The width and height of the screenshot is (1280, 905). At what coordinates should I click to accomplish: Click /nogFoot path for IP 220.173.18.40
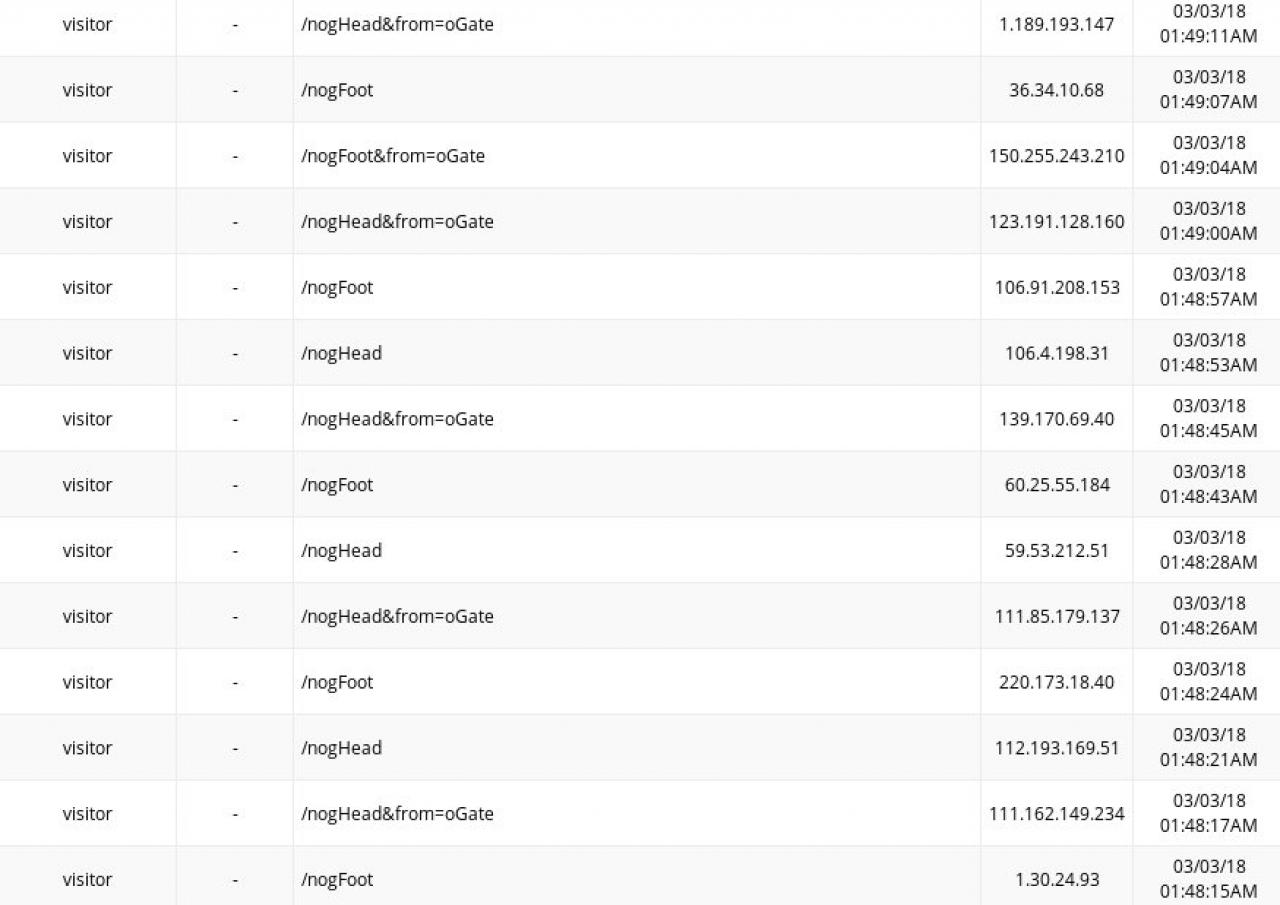[x=337, y=682]
